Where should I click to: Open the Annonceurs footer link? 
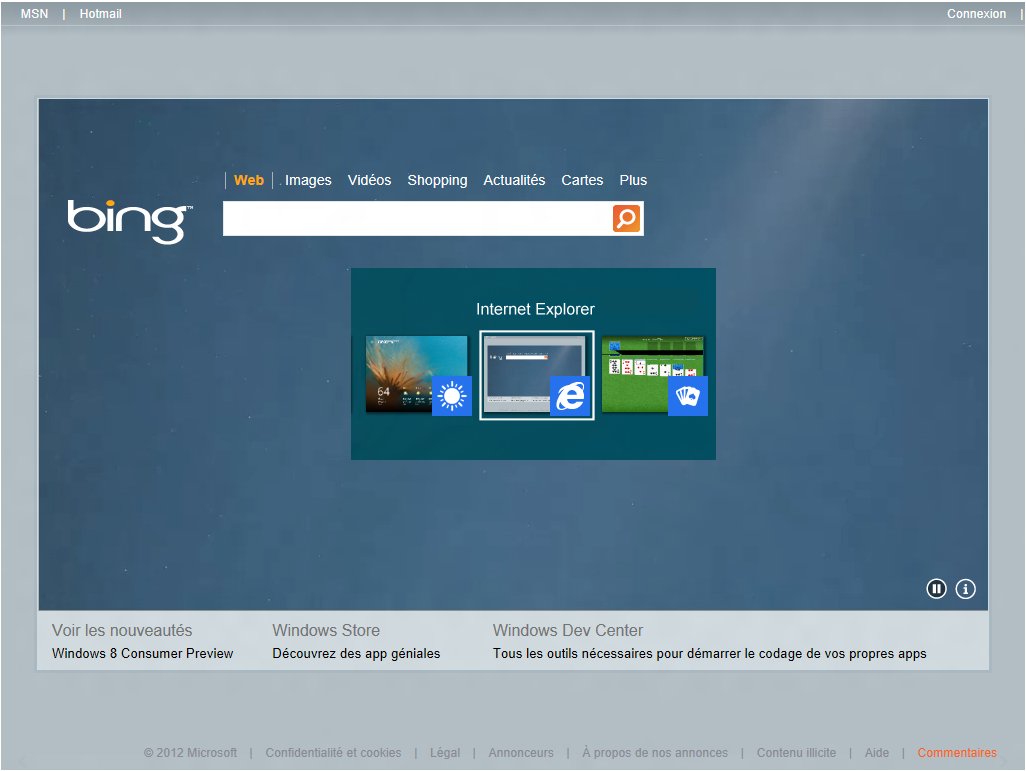[521, 753]
